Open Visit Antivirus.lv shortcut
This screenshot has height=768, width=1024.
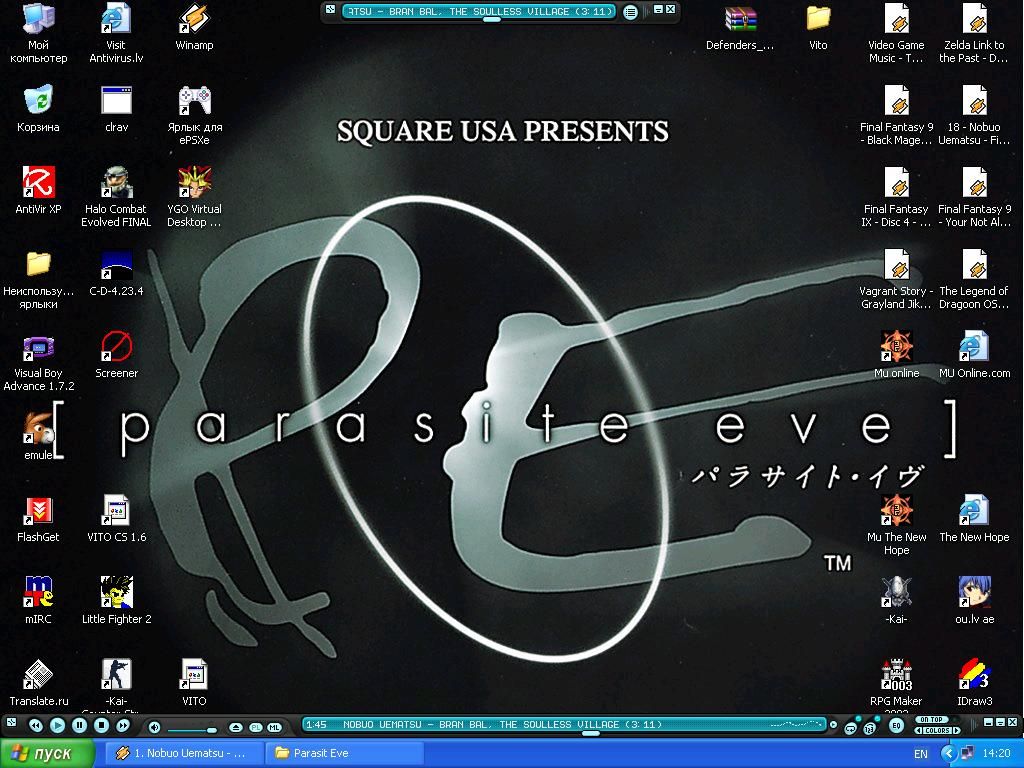(x=116, y=33)
